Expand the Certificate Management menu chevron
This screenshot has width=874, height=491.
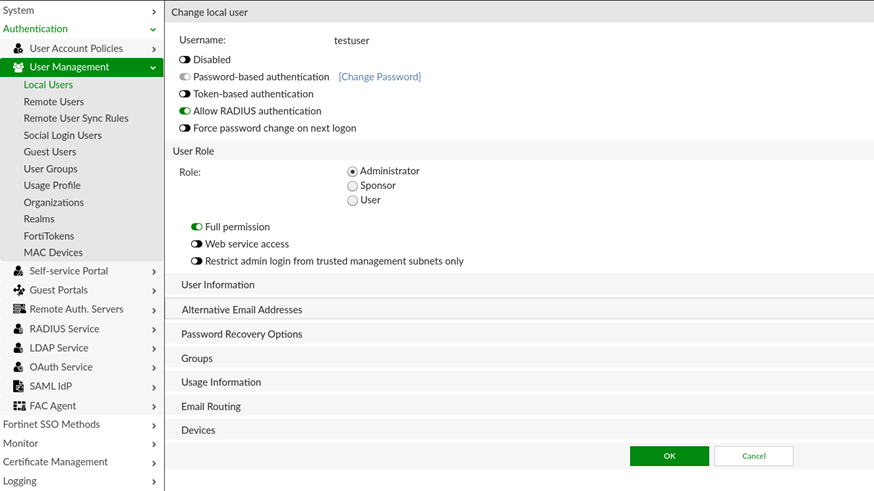pos(153,463)
